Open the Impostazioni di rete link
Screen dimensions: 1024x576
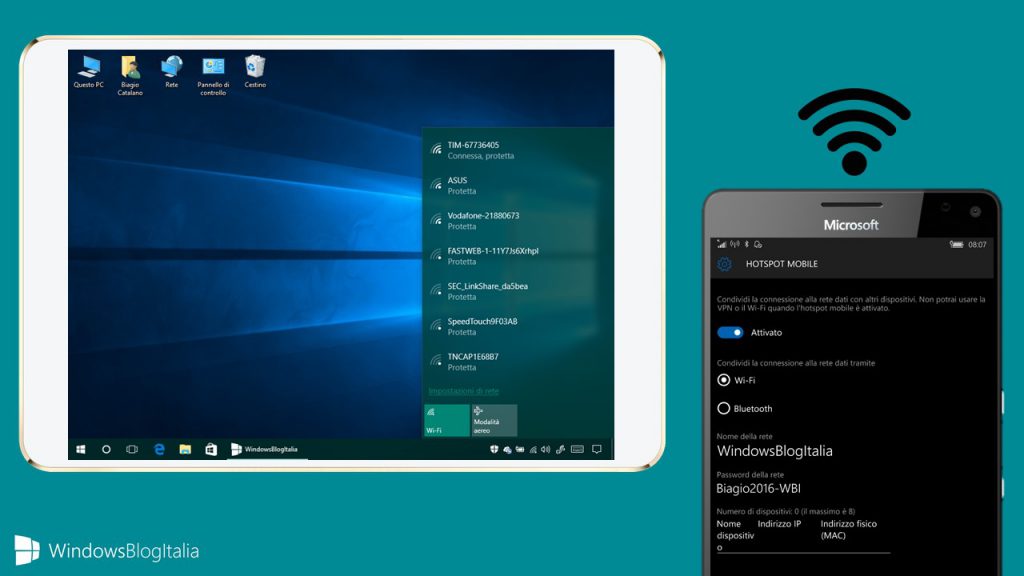tap(465, 391)
